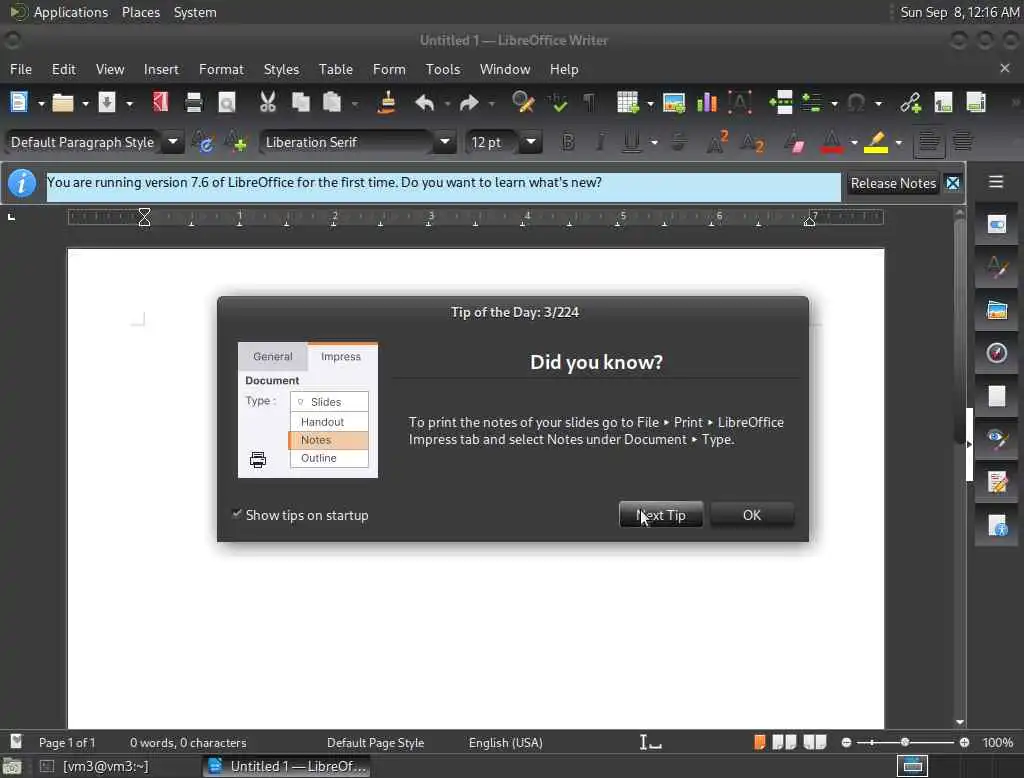Screen dimensions: 1024x778
Task: Open Find and Replace icon
Action: (523, 103)
